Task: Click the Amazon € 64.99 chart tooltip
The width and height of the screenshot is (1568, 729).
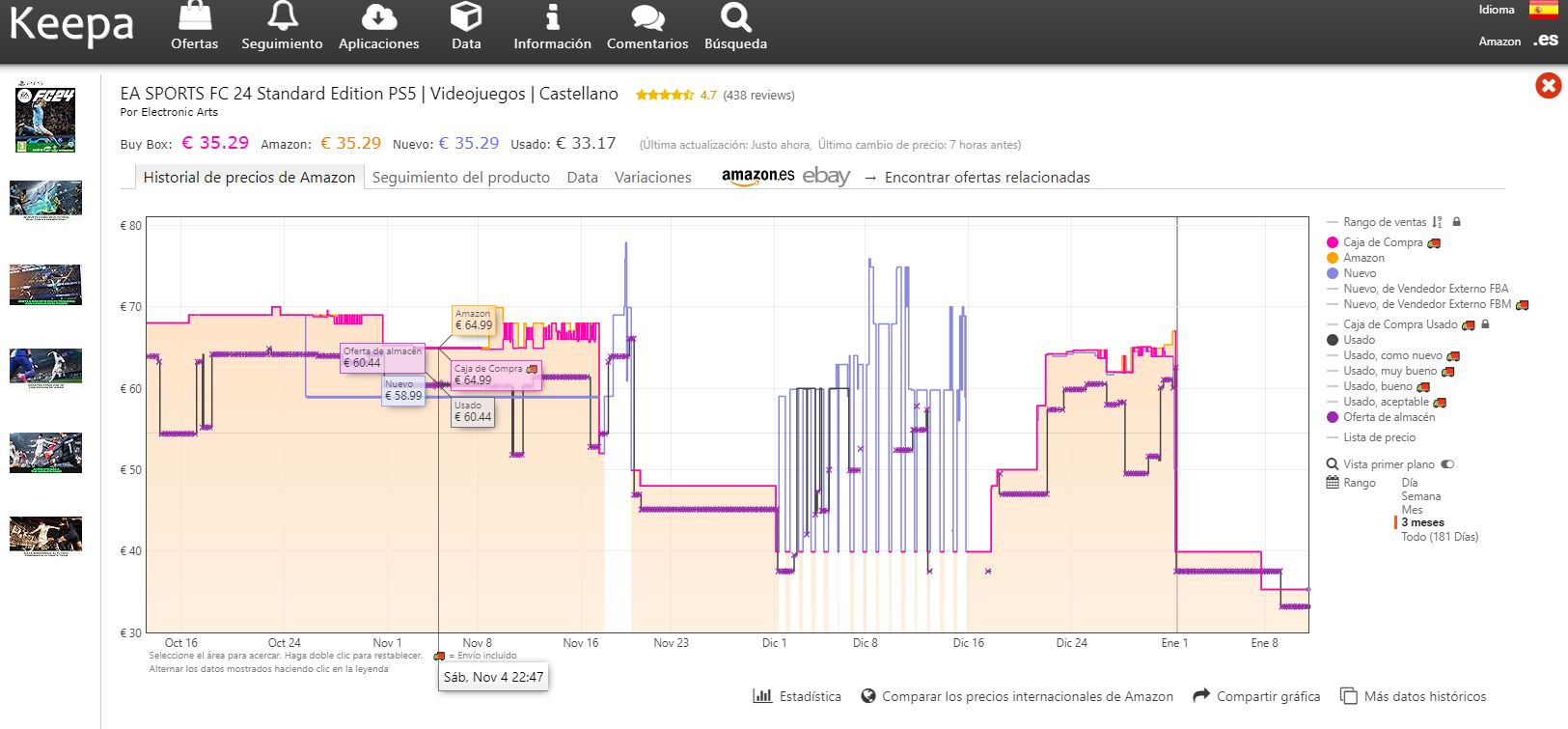Action: 473,321
